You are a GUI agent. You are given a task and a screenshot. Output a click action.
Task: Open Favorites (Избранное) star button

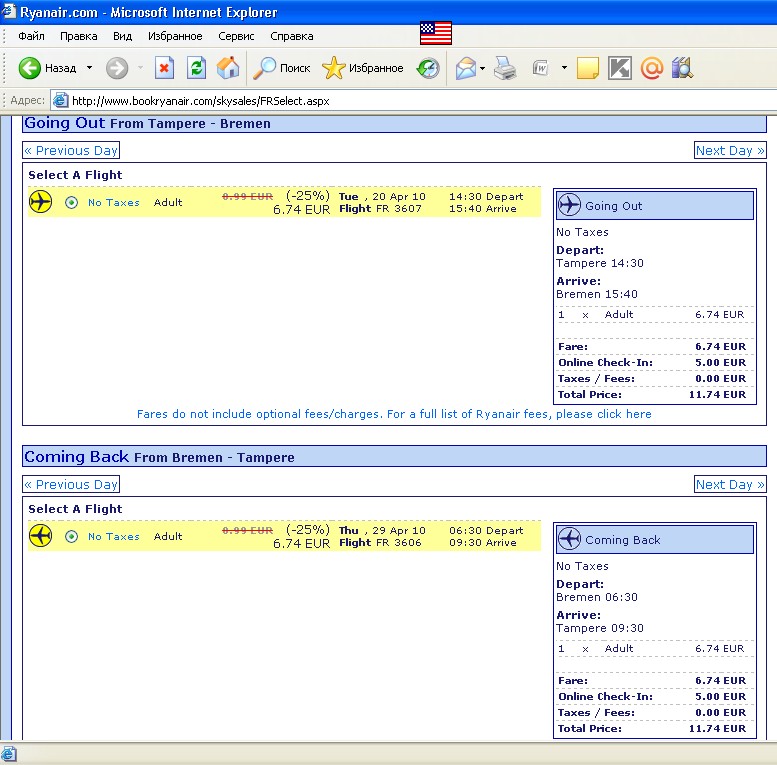[363, 68]
